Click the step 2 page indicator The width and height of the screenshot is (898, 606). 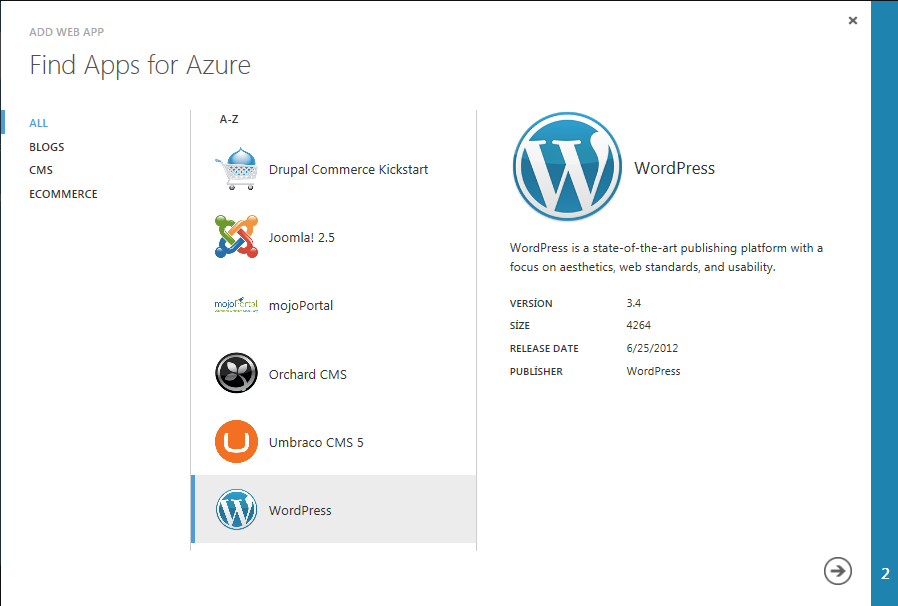[885, 573]
